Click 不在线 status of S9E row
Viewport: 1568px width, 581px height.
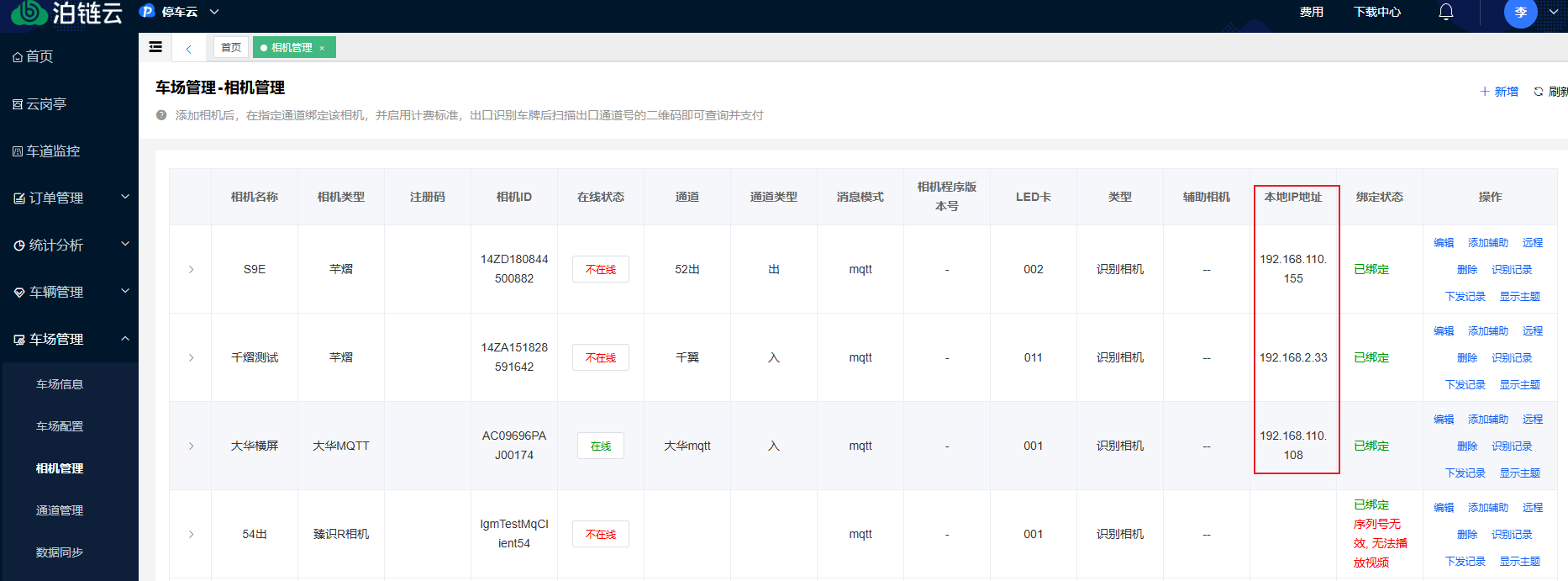601,269
